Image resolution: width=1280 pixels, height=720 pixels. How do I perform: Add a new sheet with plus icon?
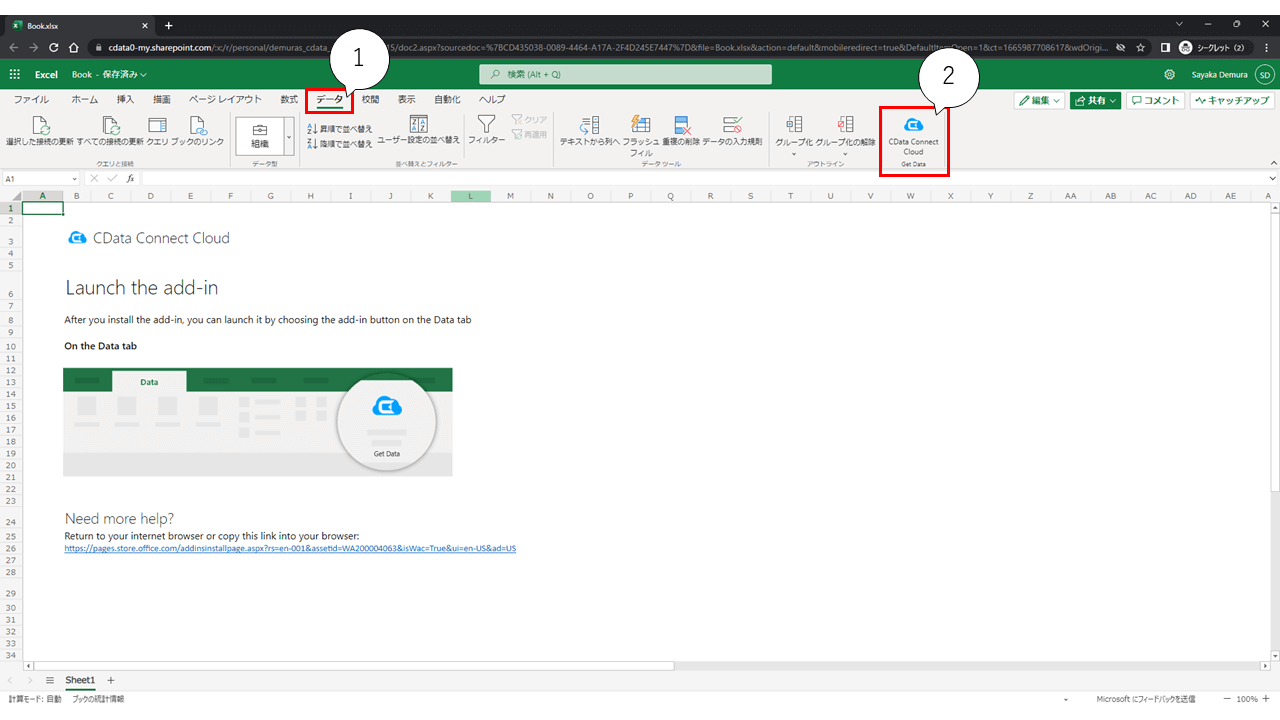click(111, 680)
